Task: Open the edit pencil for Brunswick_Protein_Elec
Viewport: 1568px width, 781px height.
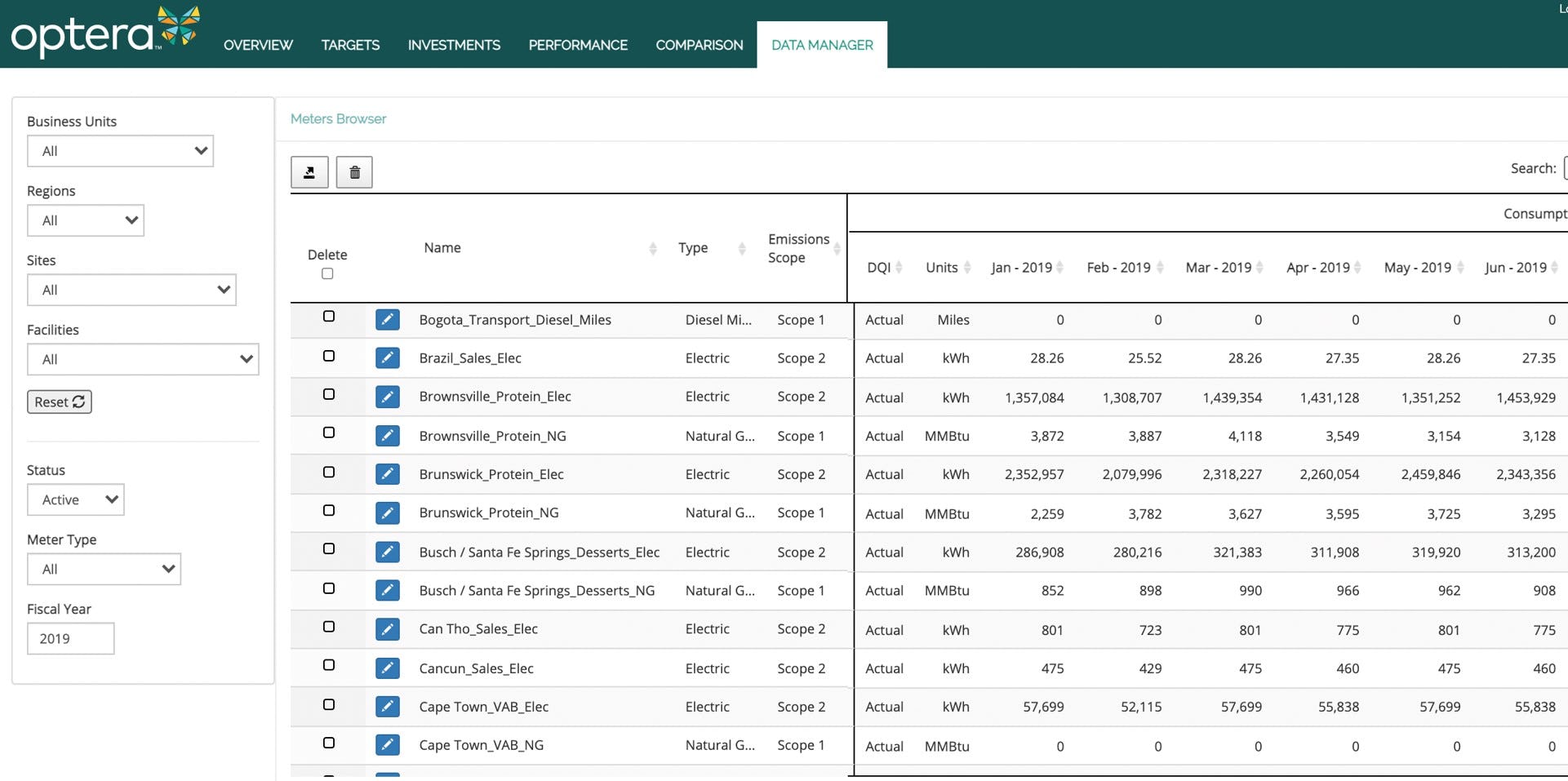Action: [387, 473]
